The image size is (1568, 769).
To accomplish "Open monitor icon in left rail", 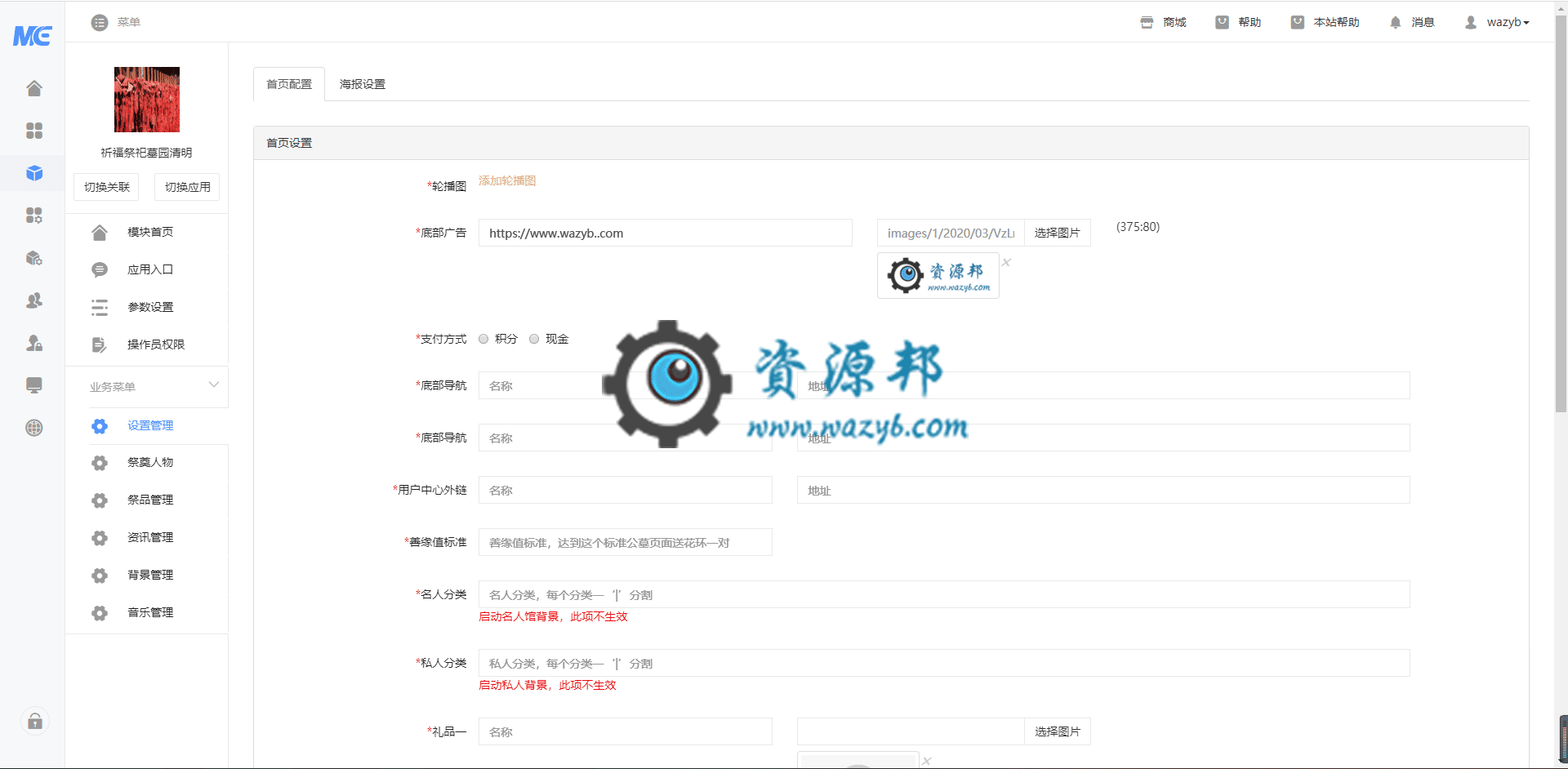I will tap(34, 385).
